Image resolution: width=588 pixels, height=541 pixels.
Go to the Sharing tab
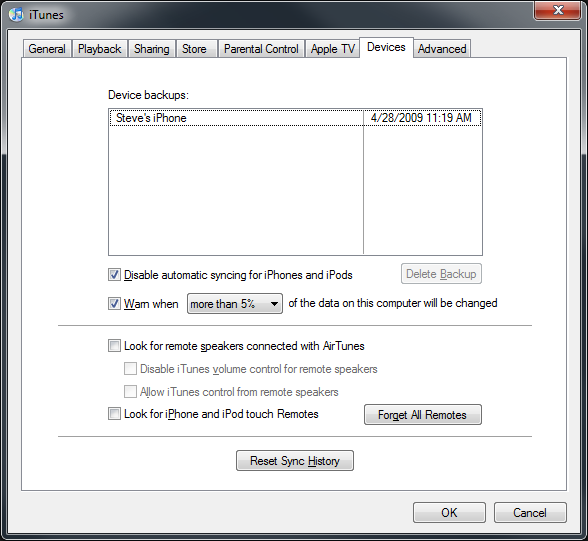tap(152, 49)
